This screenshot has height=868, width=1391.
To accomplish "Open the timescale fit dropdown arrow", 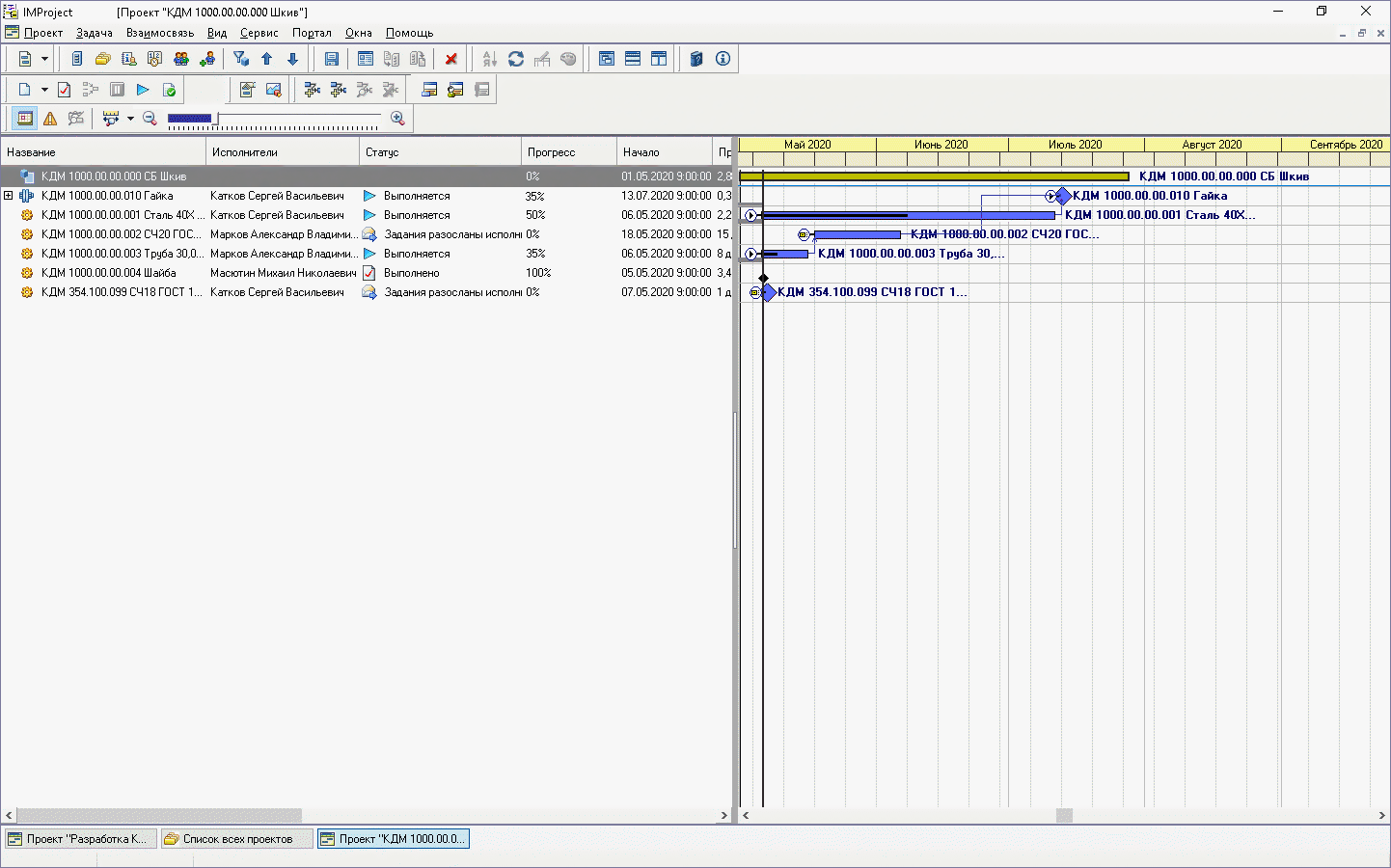I will (x=130, y=119).
